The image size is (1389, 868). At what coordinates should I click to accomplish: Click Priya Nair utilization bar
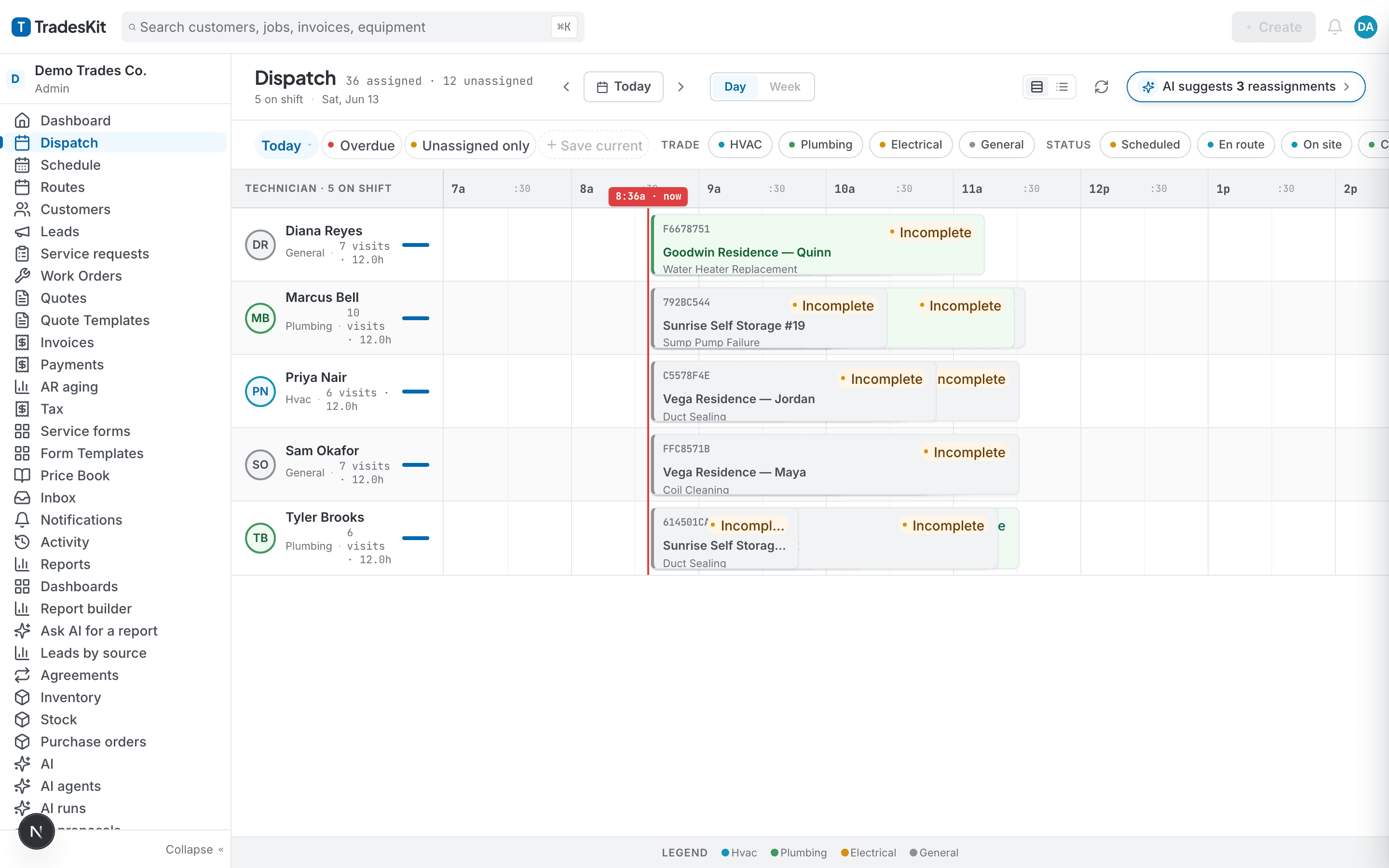pyautogui.click(x=416, y=392)
